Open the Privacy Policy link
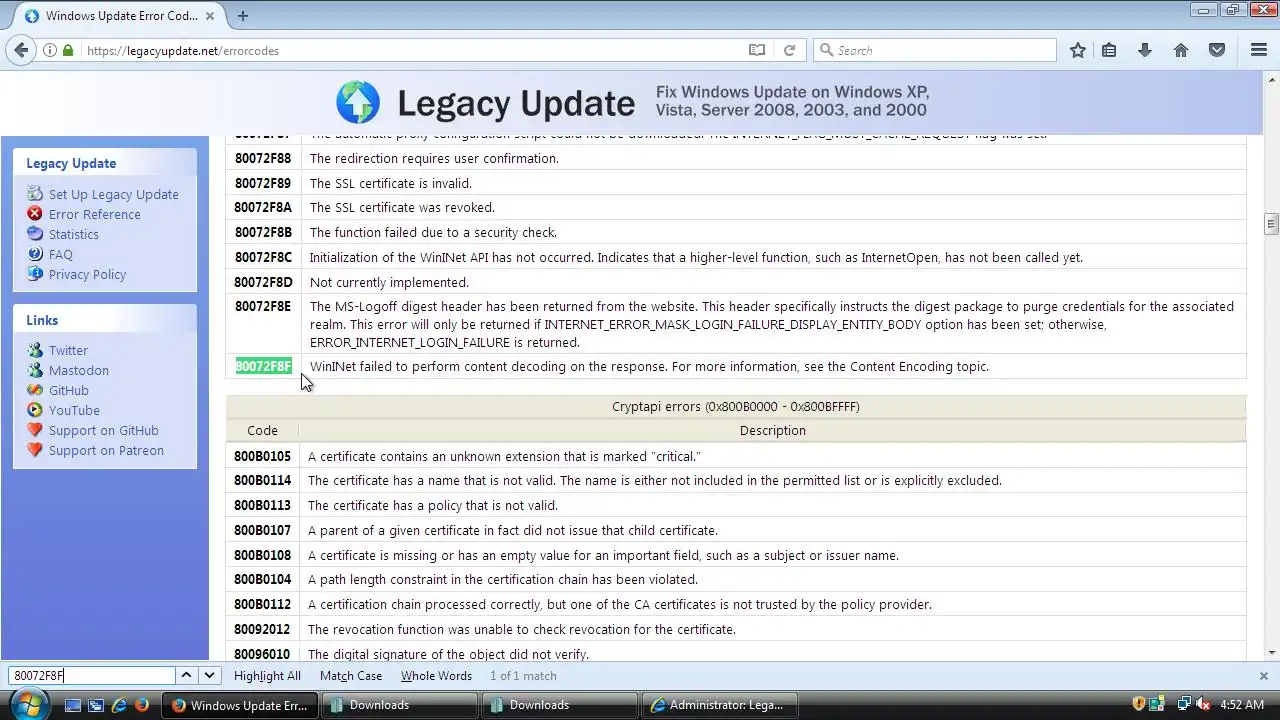Screen dimensions: 1280x720 point(87,274)
